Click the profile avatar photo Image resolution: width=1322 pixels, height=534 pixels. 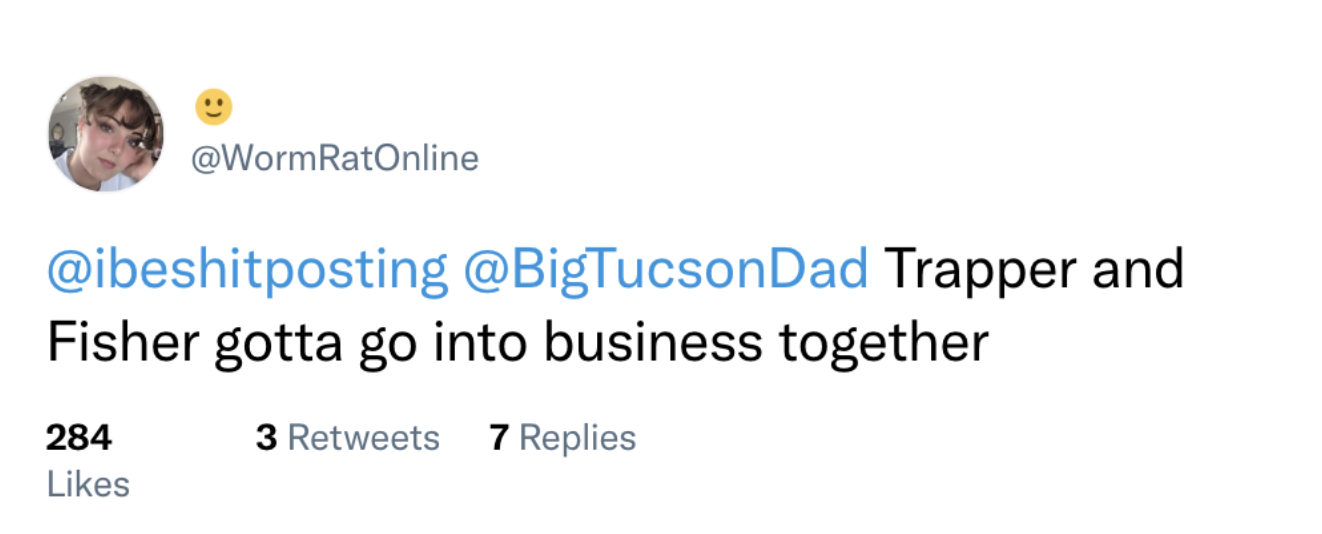point(106,134)
